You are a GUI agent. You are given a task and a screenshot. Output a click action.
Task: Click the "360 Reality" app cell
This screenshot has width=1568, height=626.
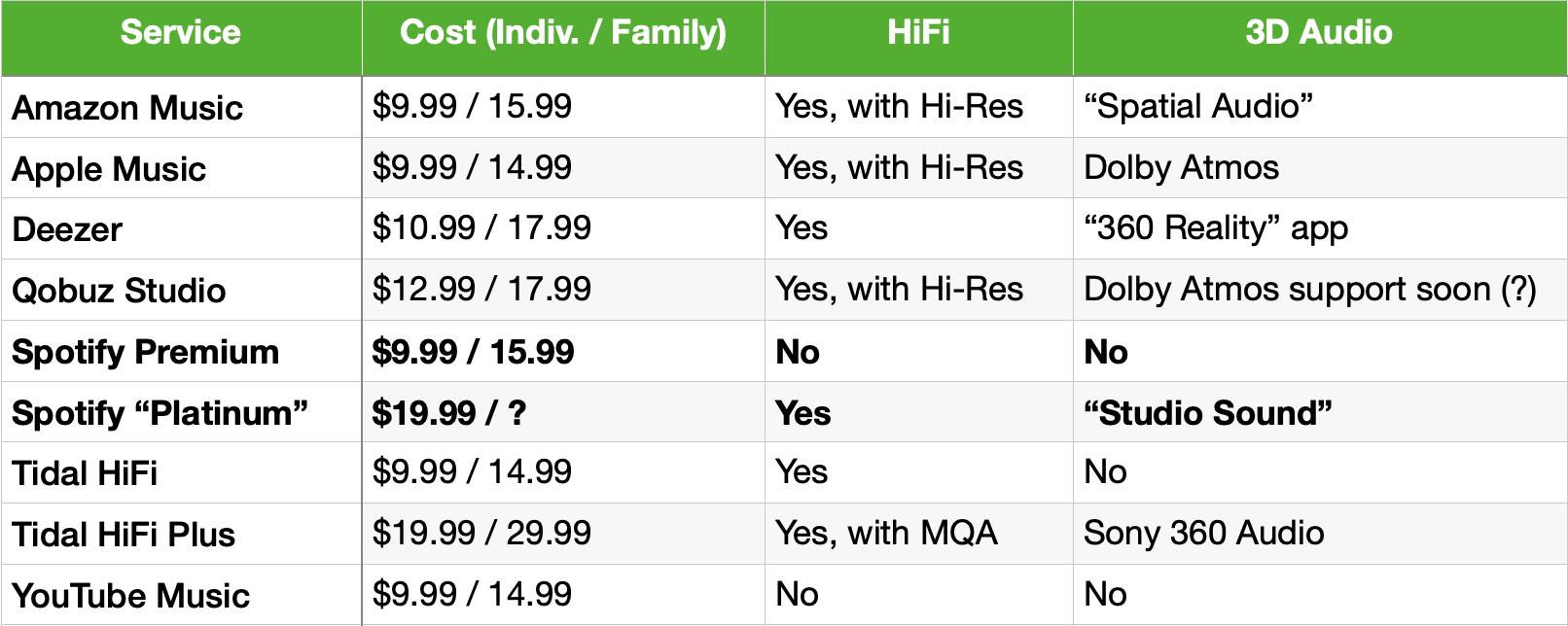click(1320, 228)
